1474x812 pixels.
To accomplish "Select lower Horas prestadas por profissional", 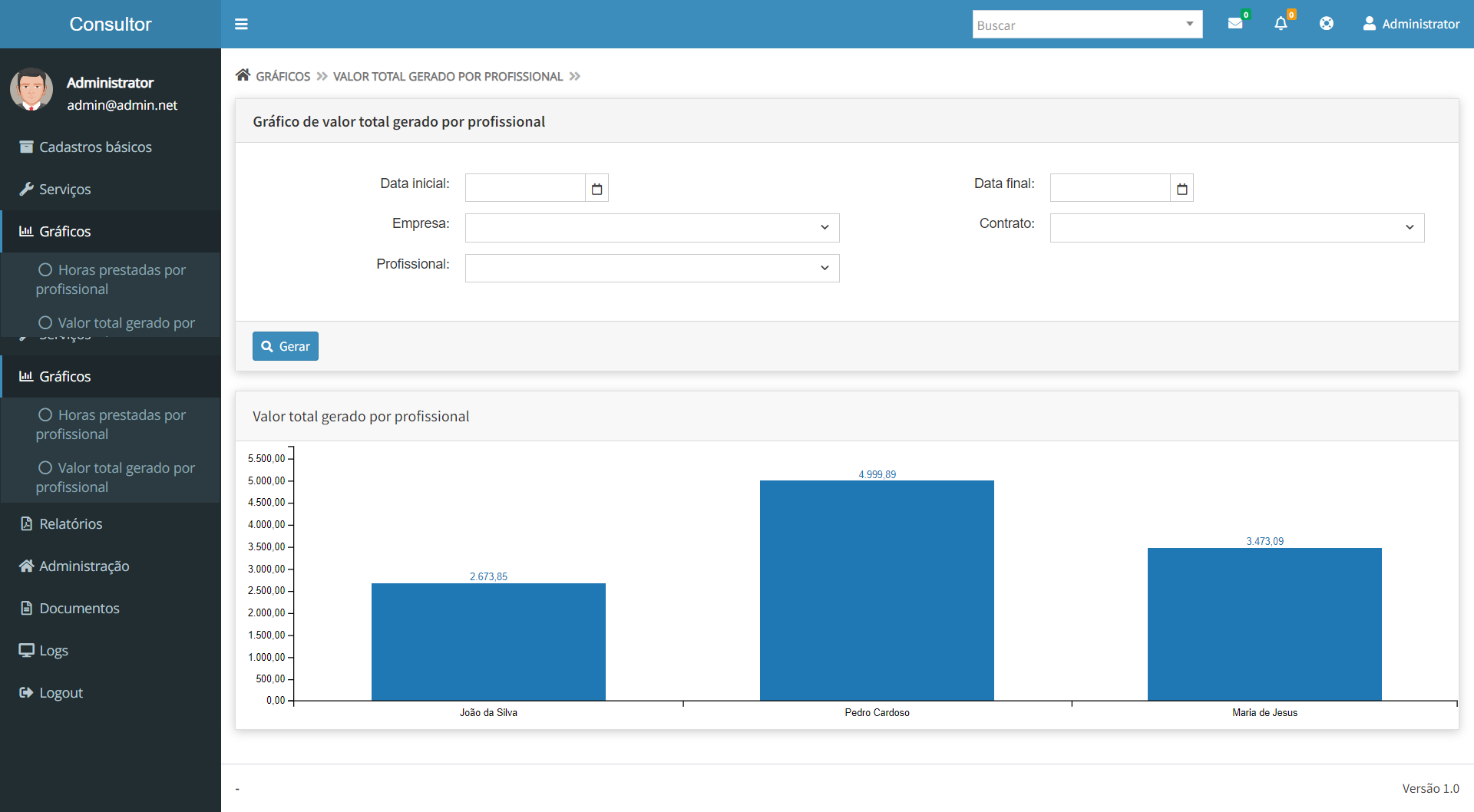I will [x=111, y=424].
